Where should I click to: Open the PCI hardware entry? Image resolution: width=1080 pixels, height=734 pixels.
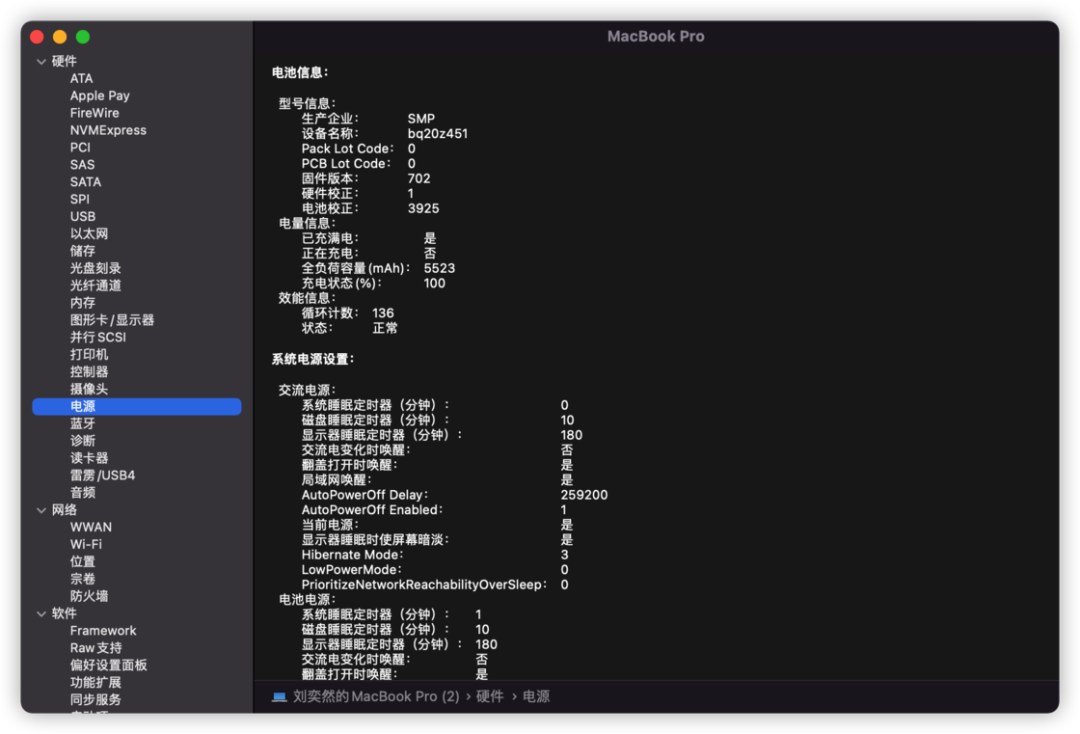tap(80, 147)
